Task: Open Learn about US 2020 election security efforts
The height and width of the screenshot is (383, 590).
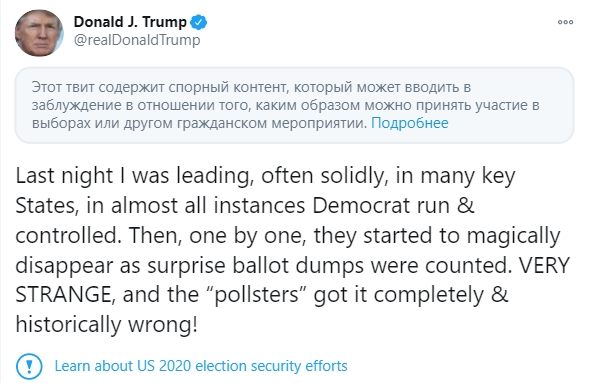Action: [x=201, y=366]
